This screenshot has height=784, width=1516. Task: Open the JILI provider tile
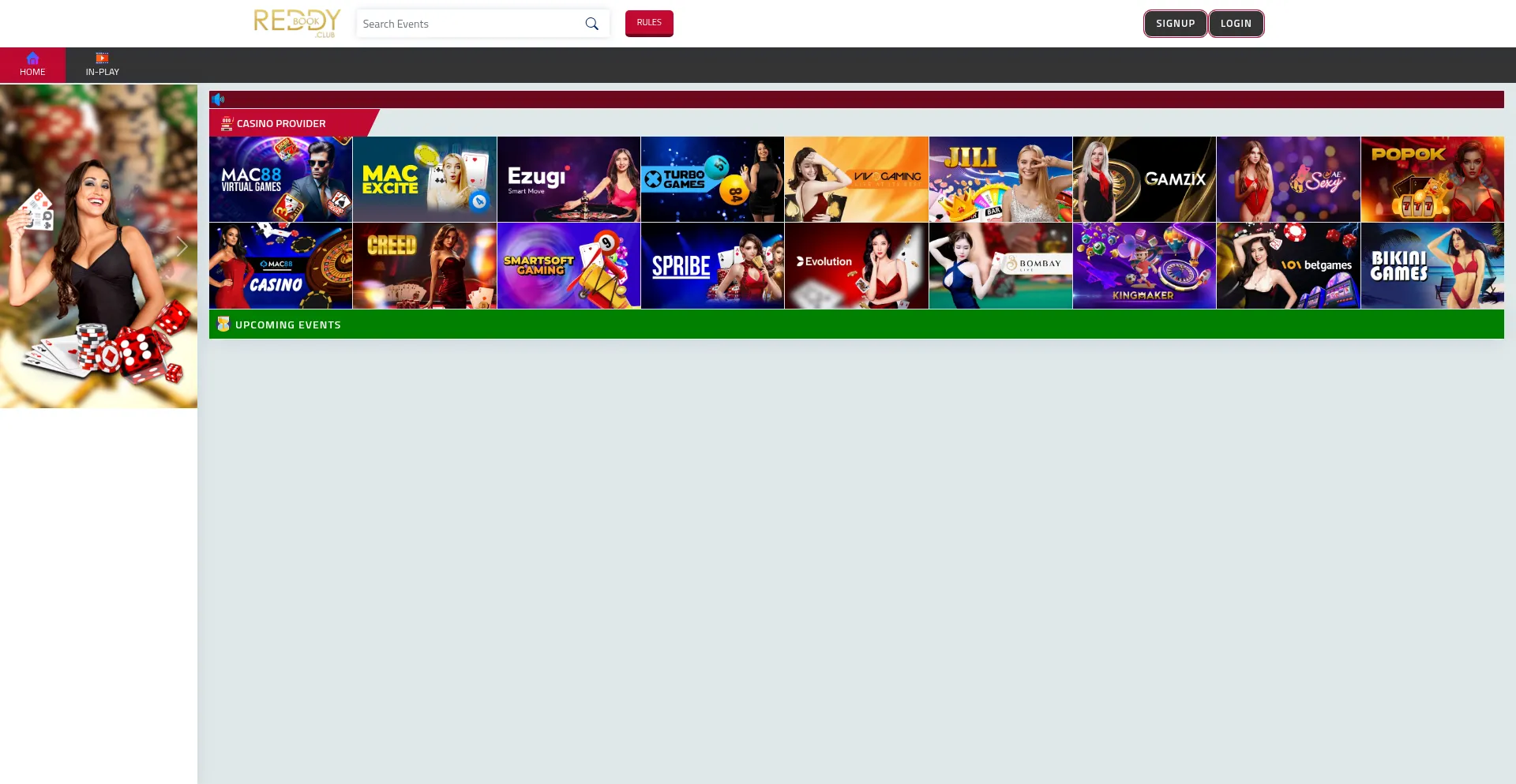click(x=1000, y=179)
